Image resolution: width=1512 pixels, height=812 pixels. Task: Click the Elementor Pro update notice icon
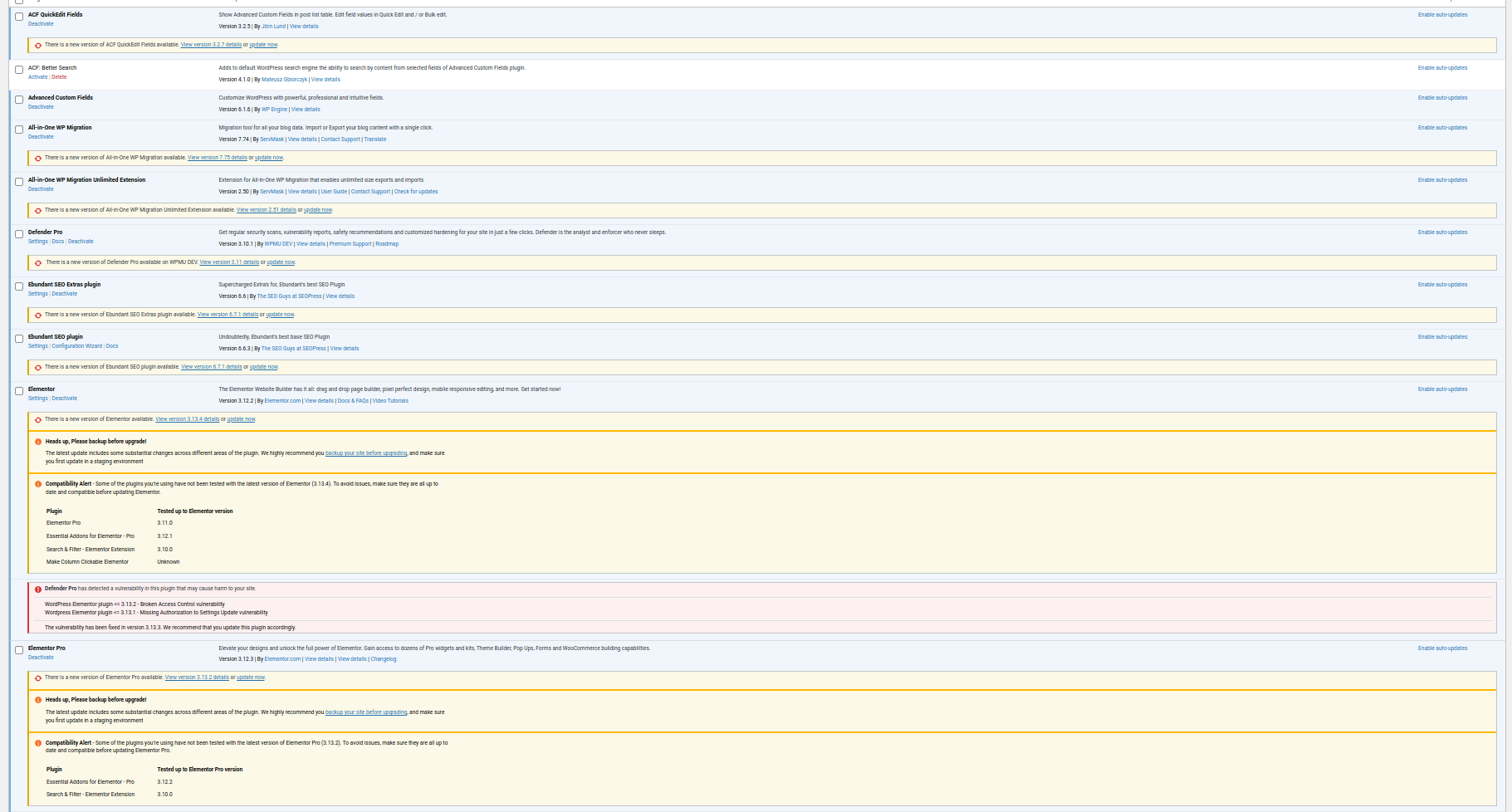pyautogui.click(x=38, y=677)
